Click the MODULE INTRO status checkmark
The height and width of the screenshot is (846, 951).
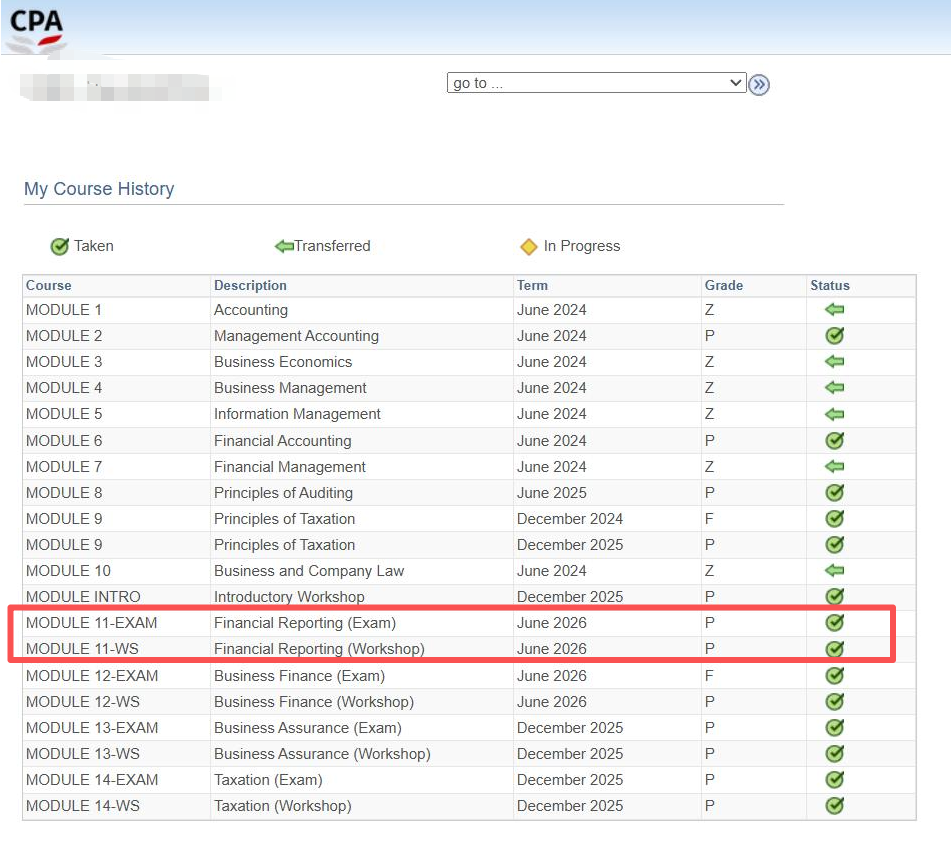point(835,596)
